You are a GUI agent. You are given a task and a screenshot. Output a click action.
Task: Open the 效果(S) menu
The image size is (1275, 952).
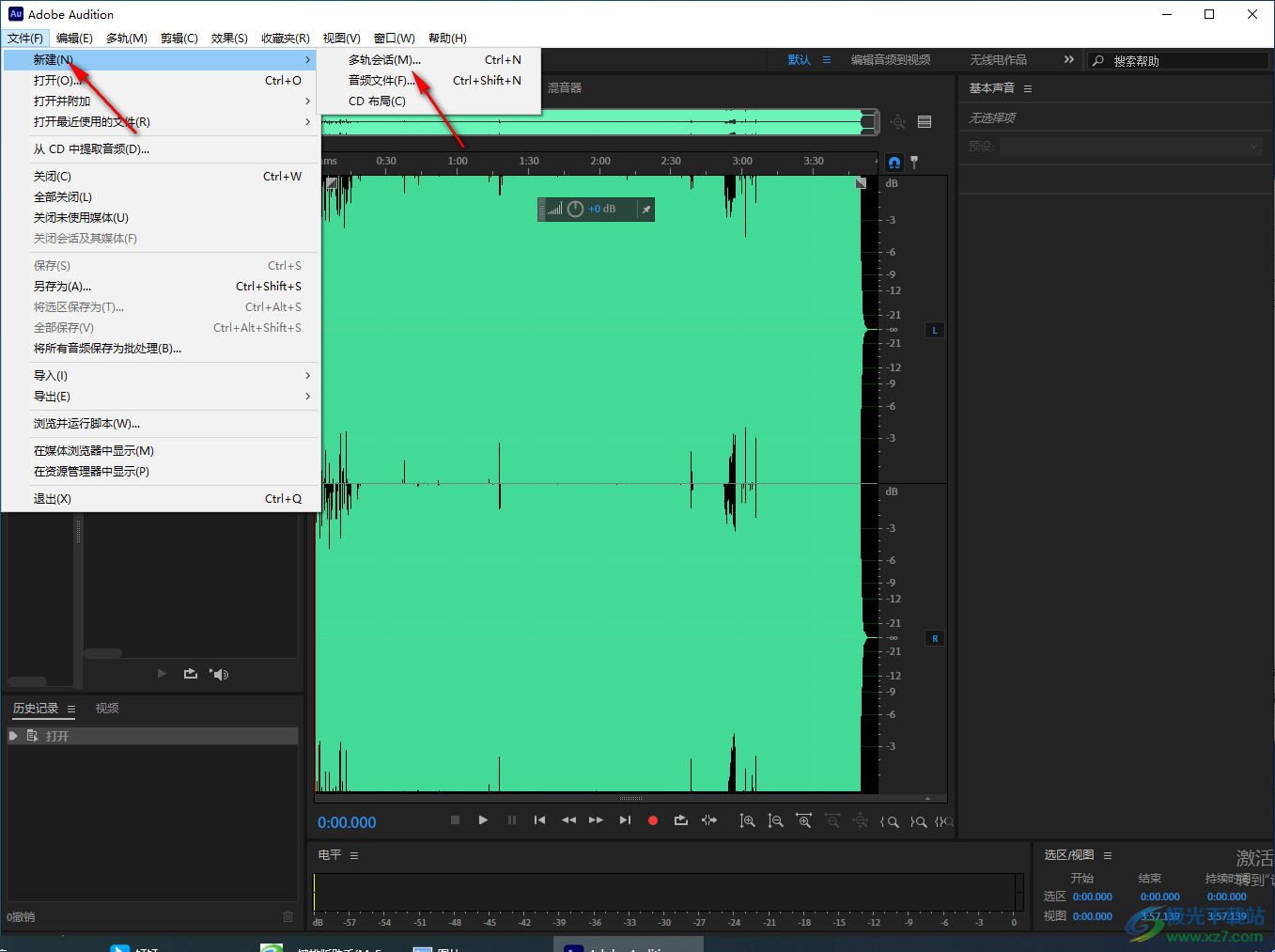coord(229,38)
